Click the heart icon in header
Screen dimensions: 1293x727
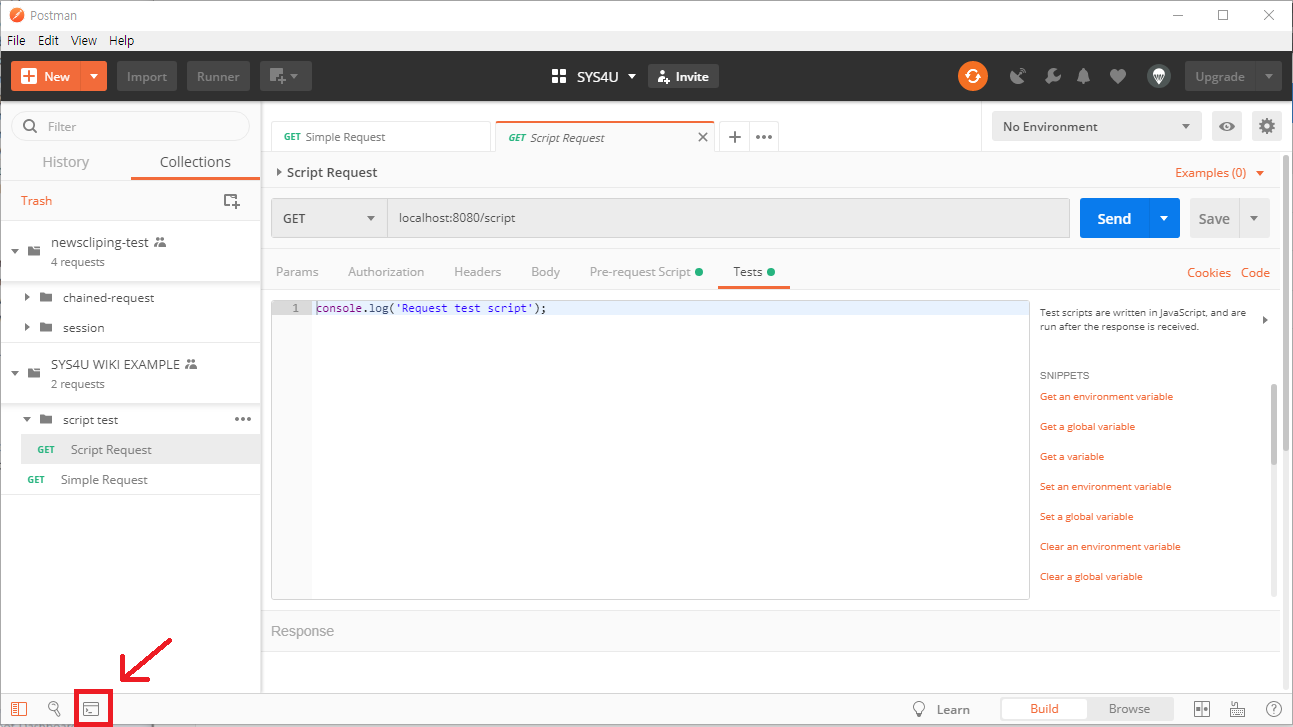click(1118, 76)
